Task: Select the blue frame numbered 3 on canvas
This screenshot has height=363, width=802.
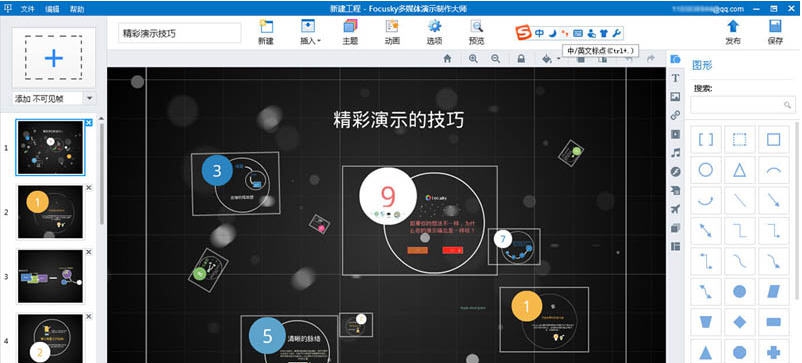Action: [x=235, y=184]
